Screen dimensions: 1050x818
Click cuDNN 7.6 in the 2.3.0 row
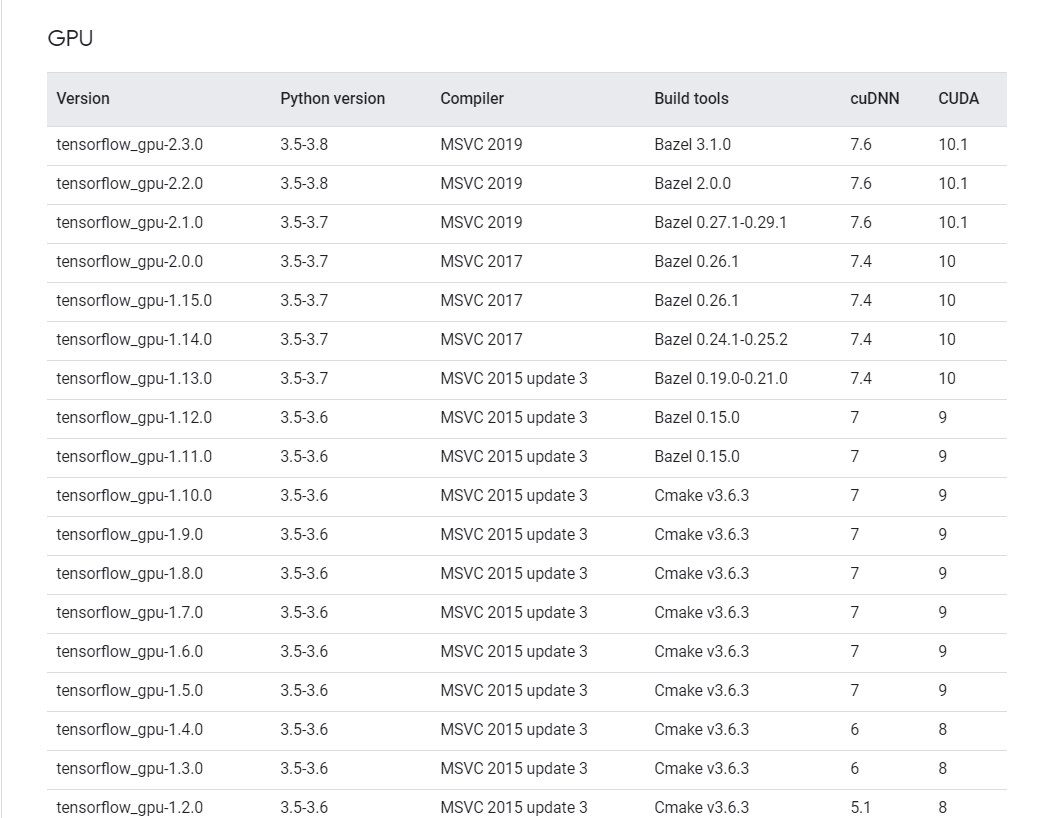click(860, 145)
